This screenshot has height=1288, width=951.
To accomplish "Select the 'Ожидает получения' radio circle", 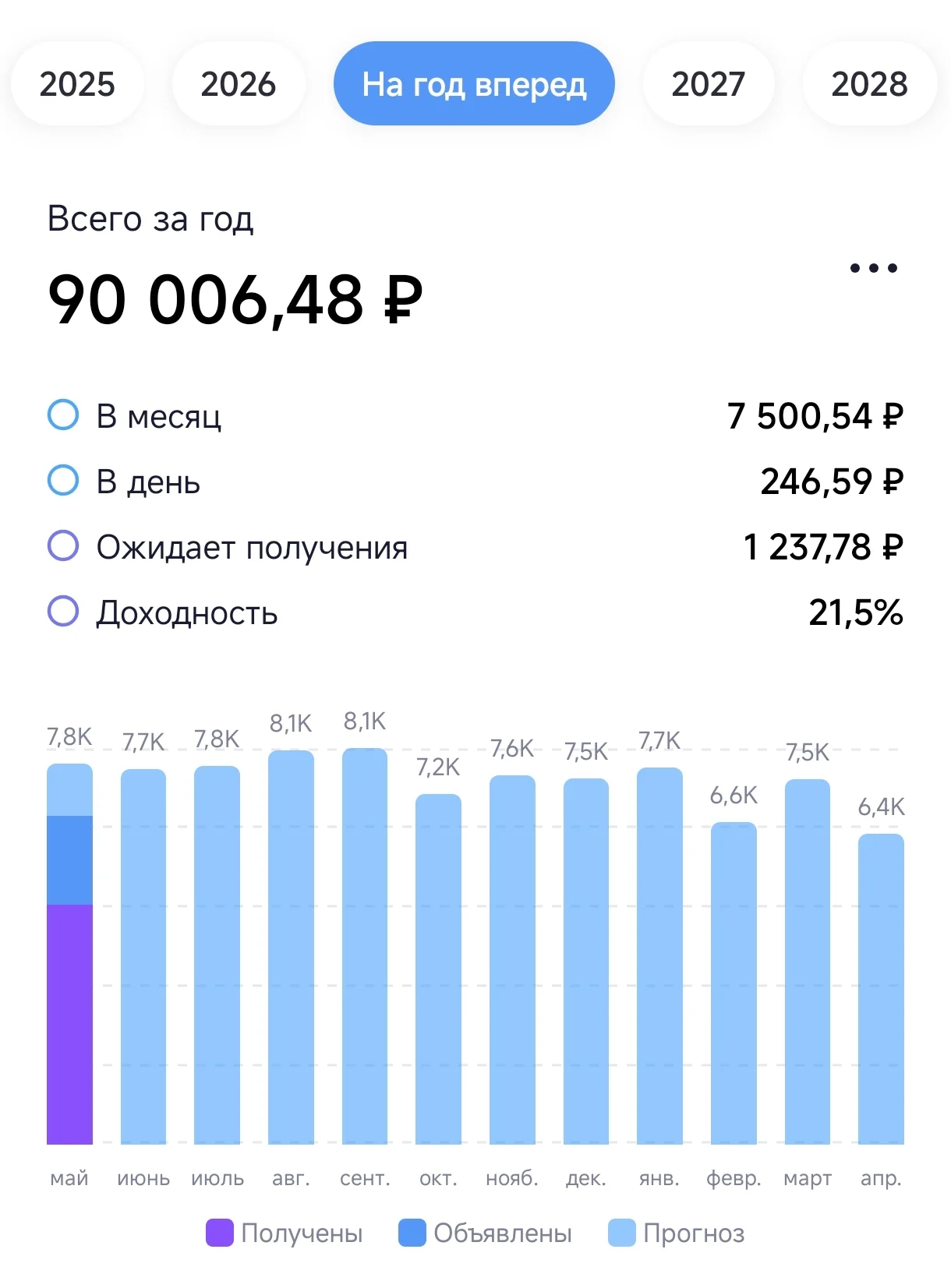I will (x=63, y=546).
